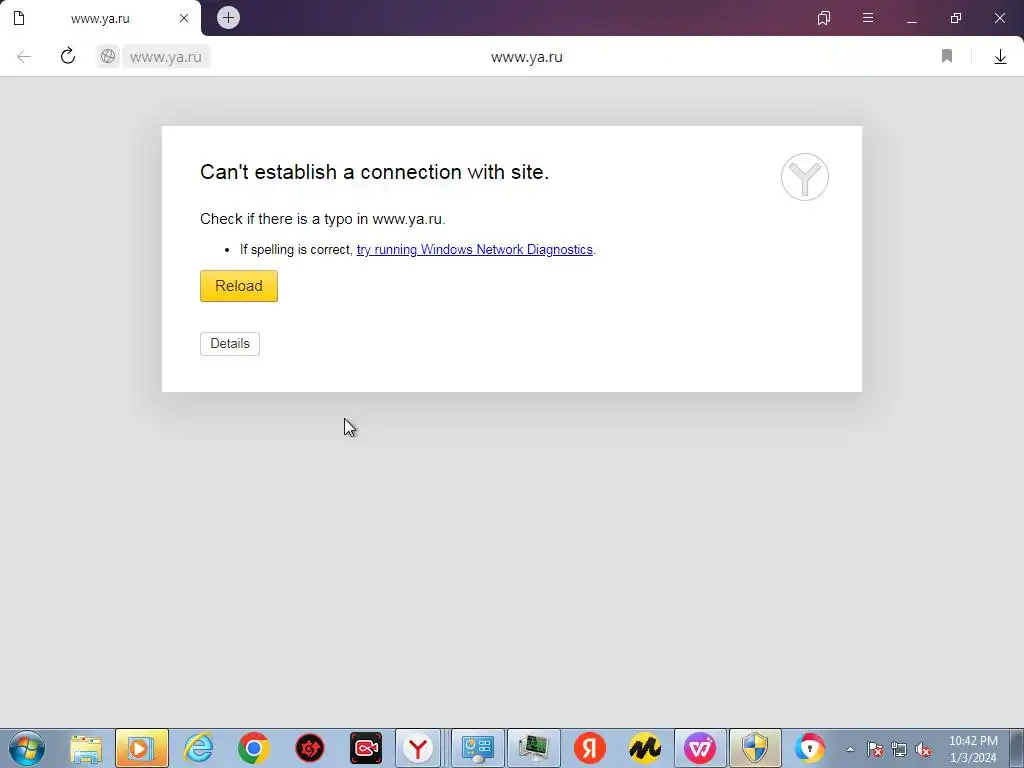The image size is (1024, 768).
Task: Run Windows Network Diagnostics link
Action: point(475,249)
